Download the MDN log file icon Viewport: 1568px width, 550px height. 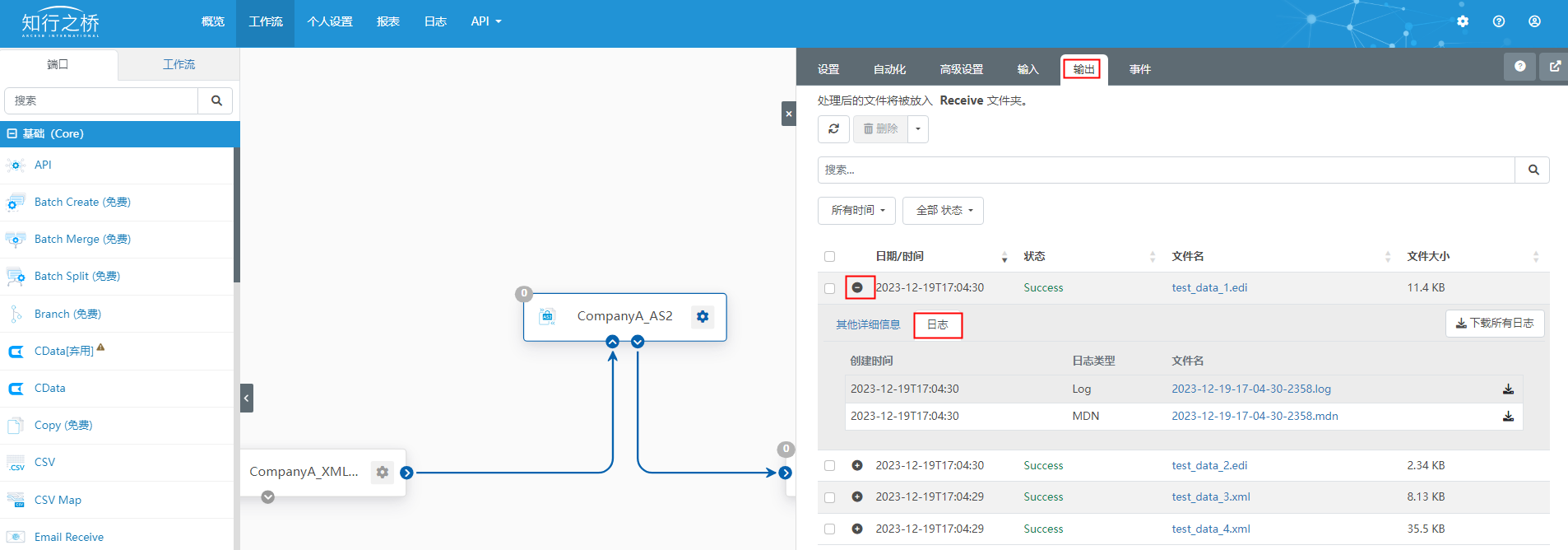click(x=1508, y=417)
